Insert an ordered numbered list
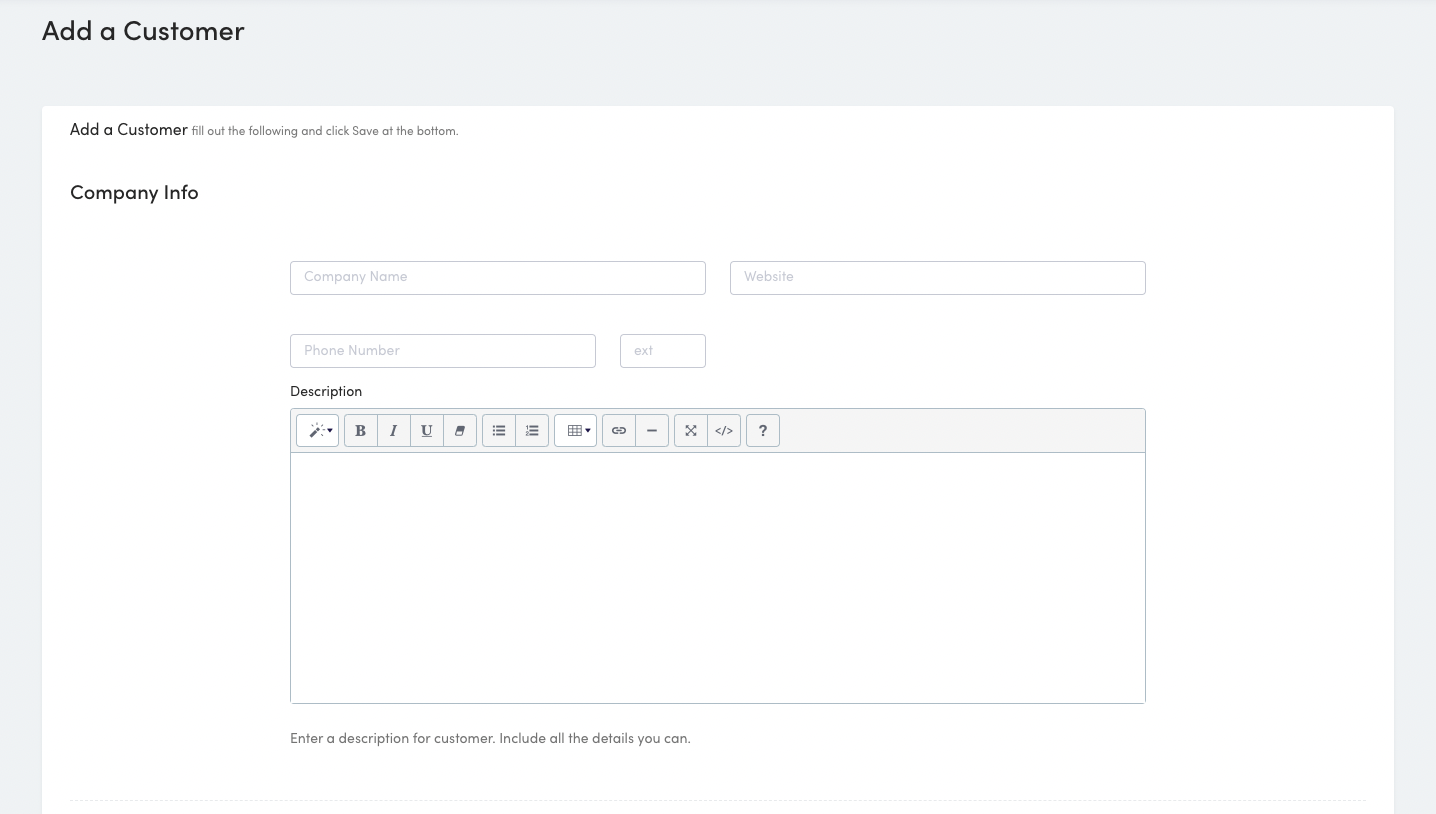The height and width of the screenshot is (814, 1436). (532, 431)
